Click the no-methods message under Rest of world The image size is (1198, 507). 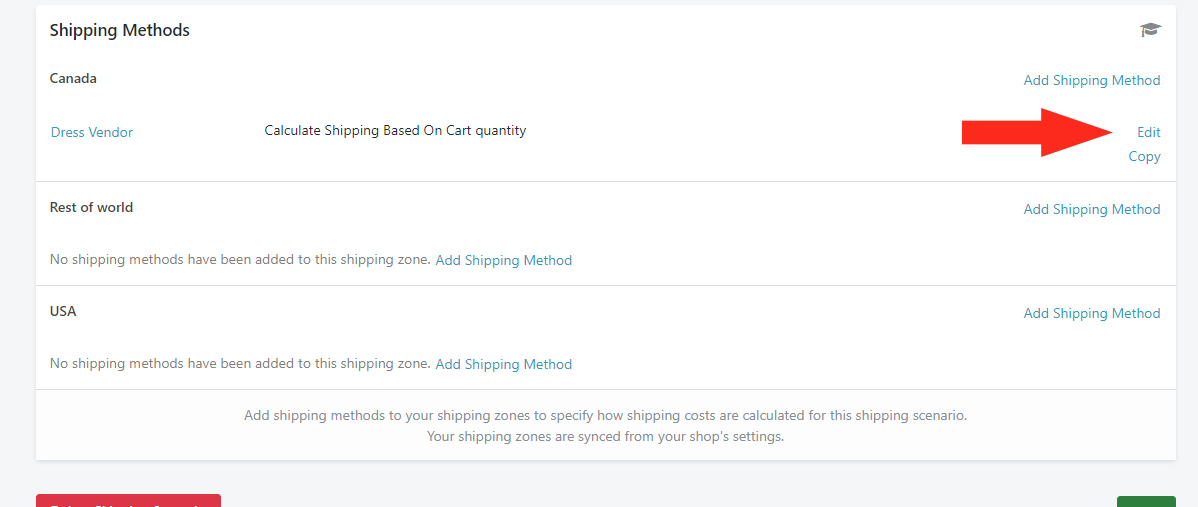point(240,260)
